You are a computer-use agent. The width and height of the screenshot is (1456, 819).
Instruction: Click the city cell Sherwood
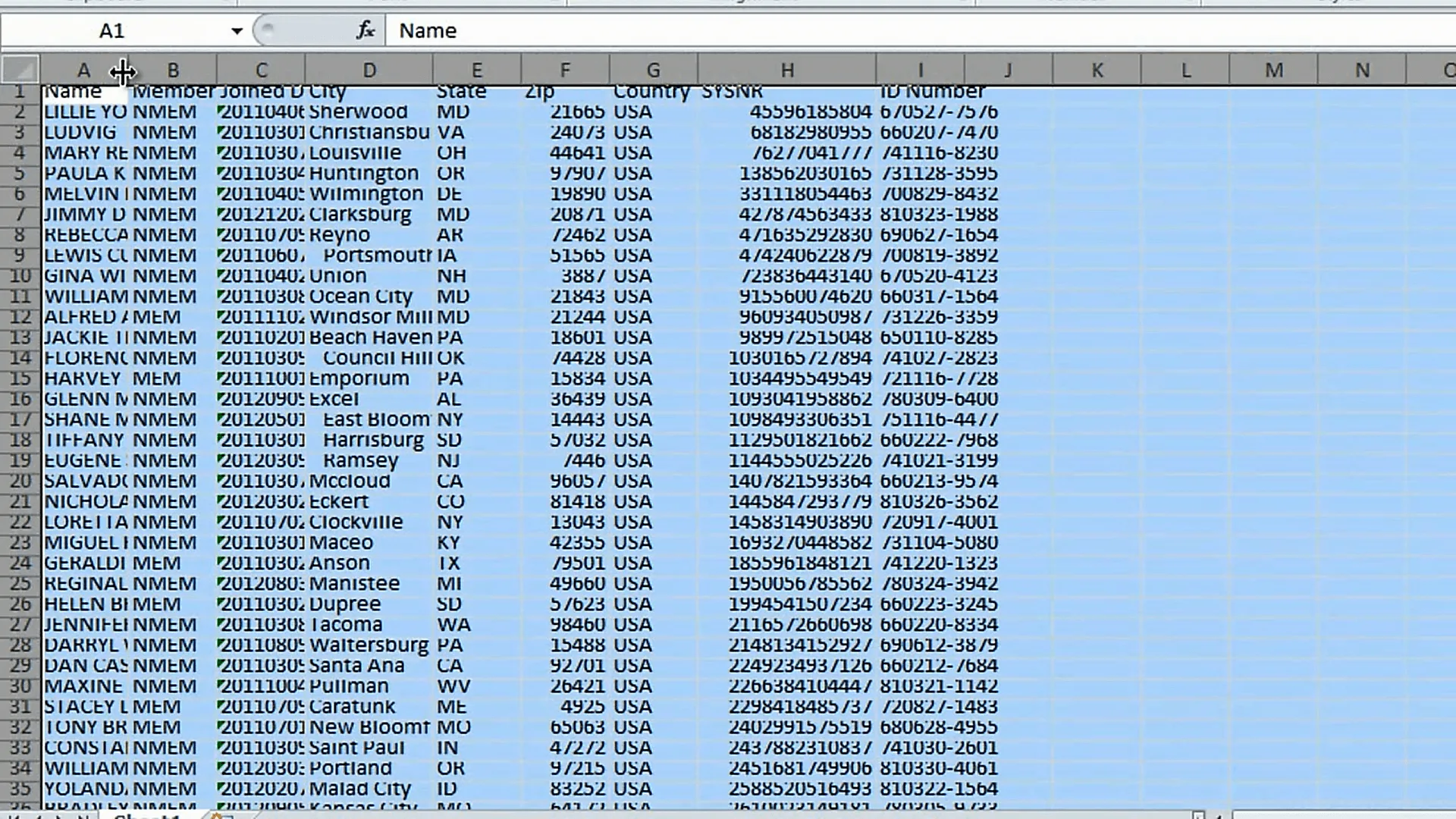[x=369, y=112]
